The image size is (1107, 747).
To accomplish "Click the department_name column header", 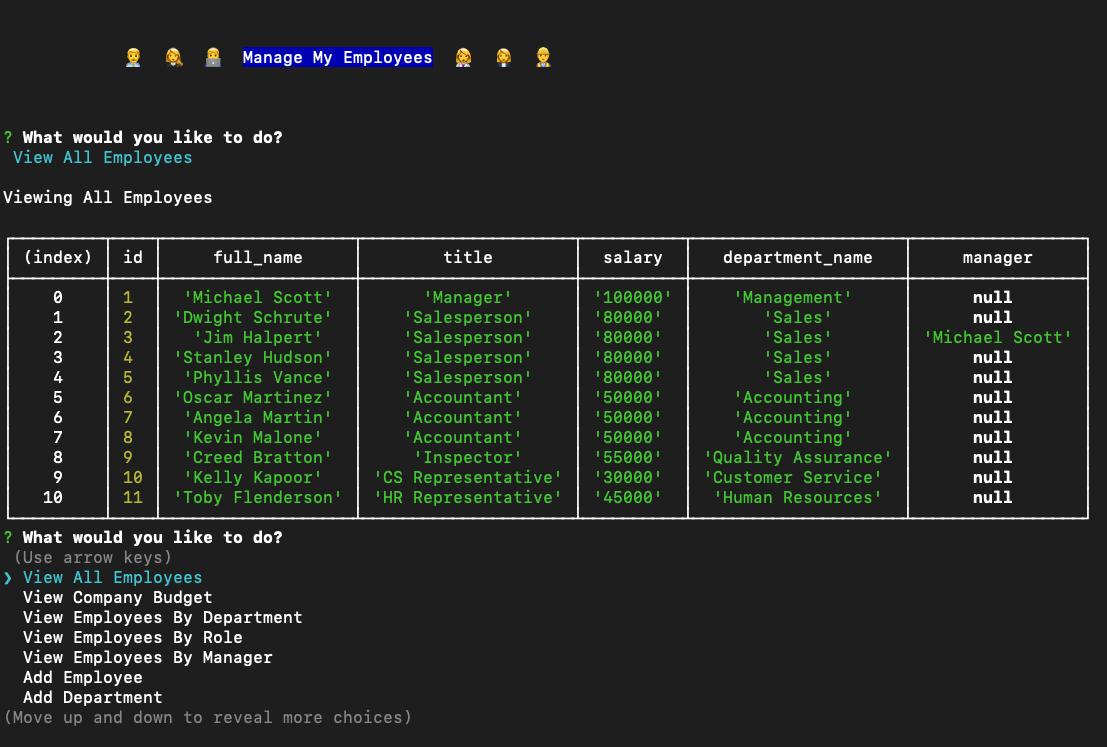I will tap(798, 258).
